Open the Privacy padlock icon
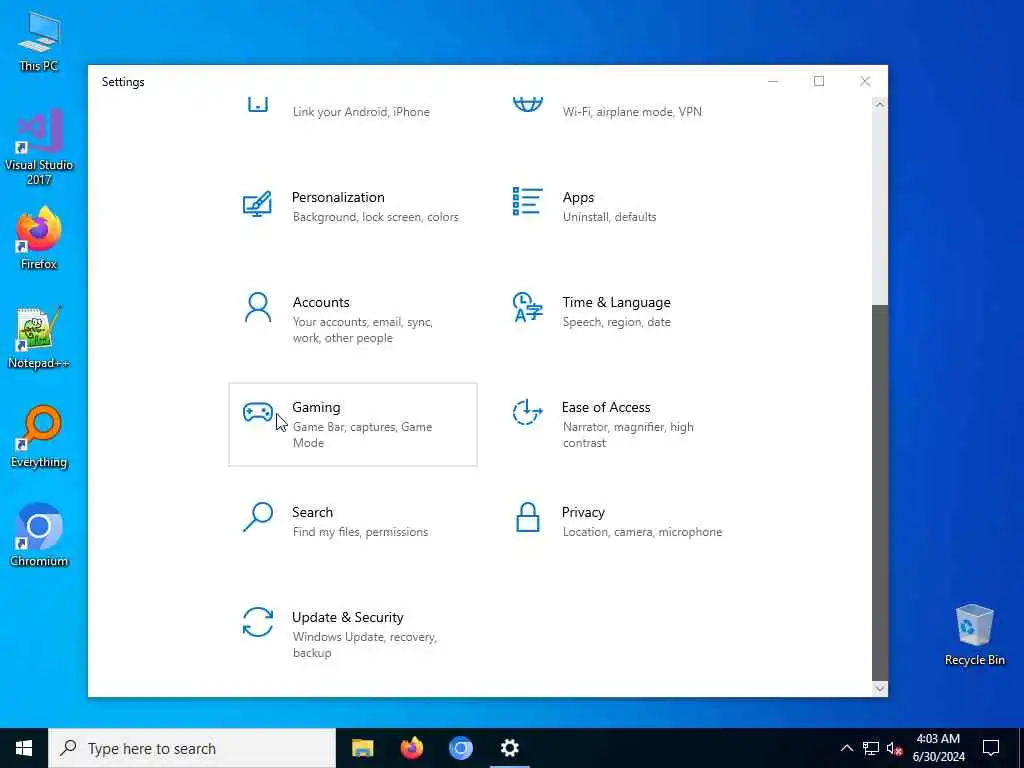 pos(527,517)
